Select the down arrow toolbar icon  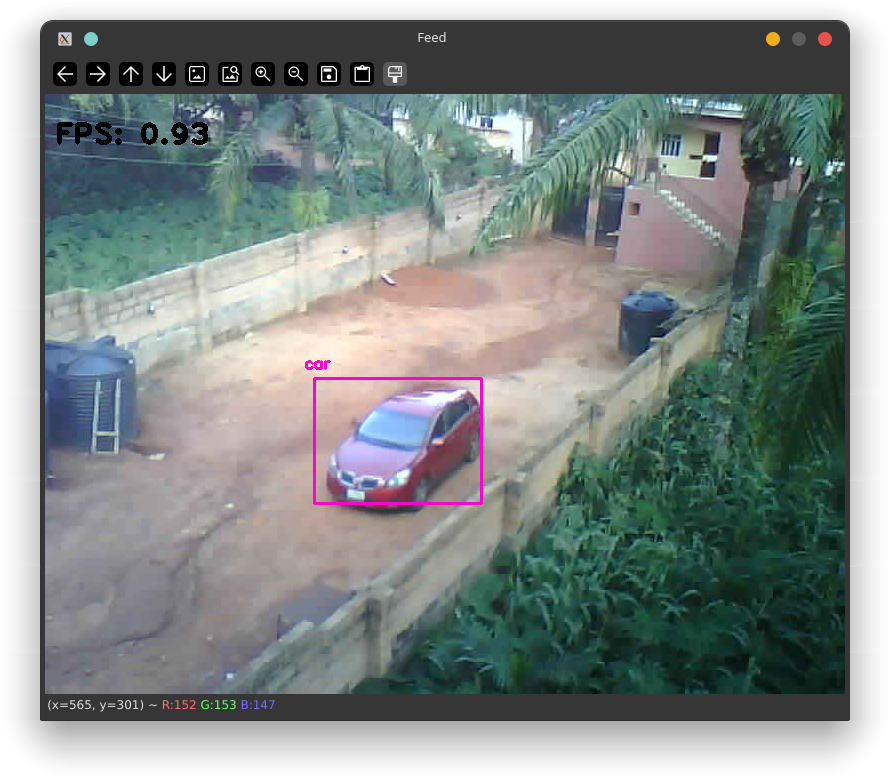pyautogui.click(x=163, y=73)
